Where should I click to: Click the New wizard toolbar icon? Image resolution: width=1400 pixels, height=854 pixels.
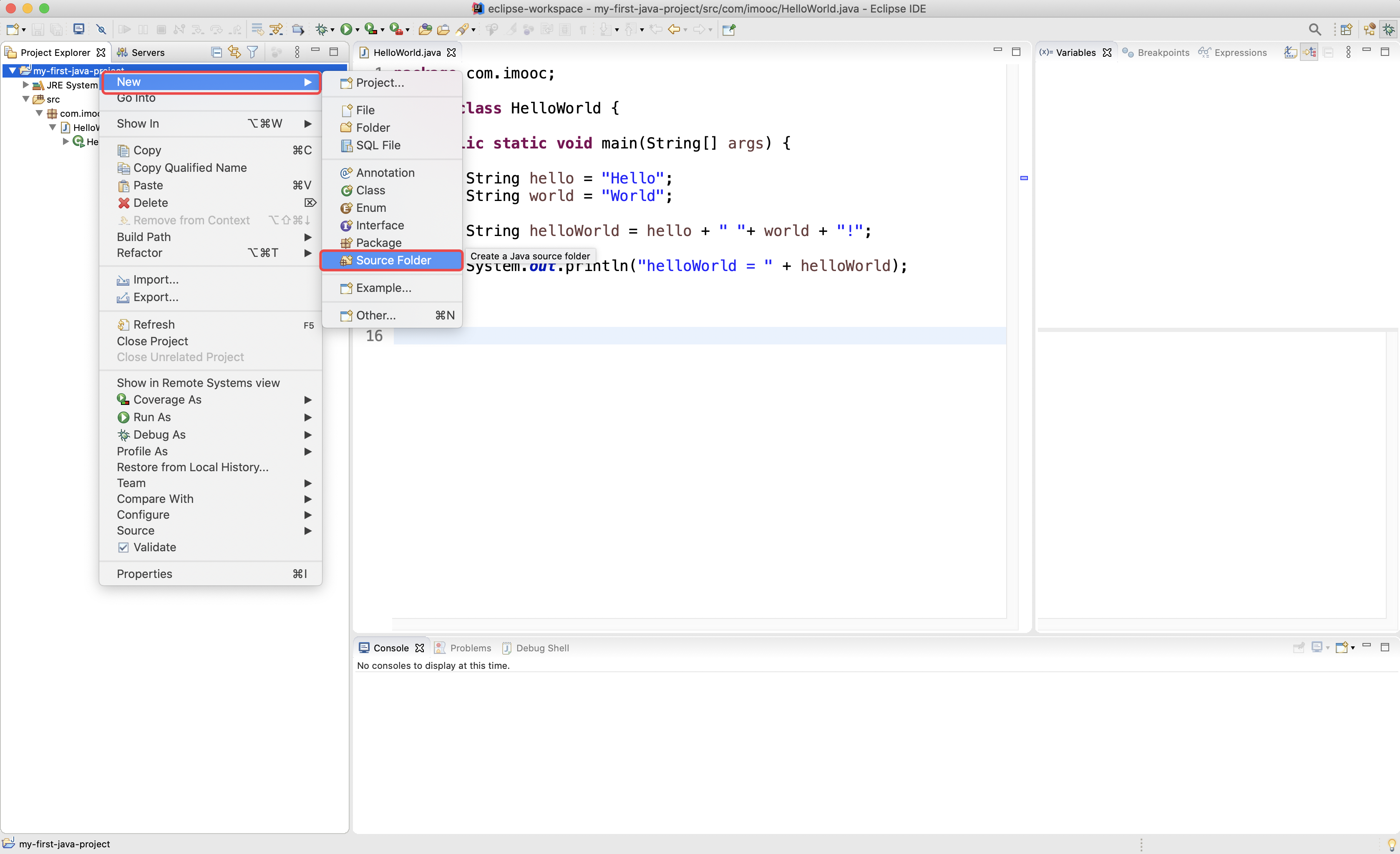coord(13,30)
